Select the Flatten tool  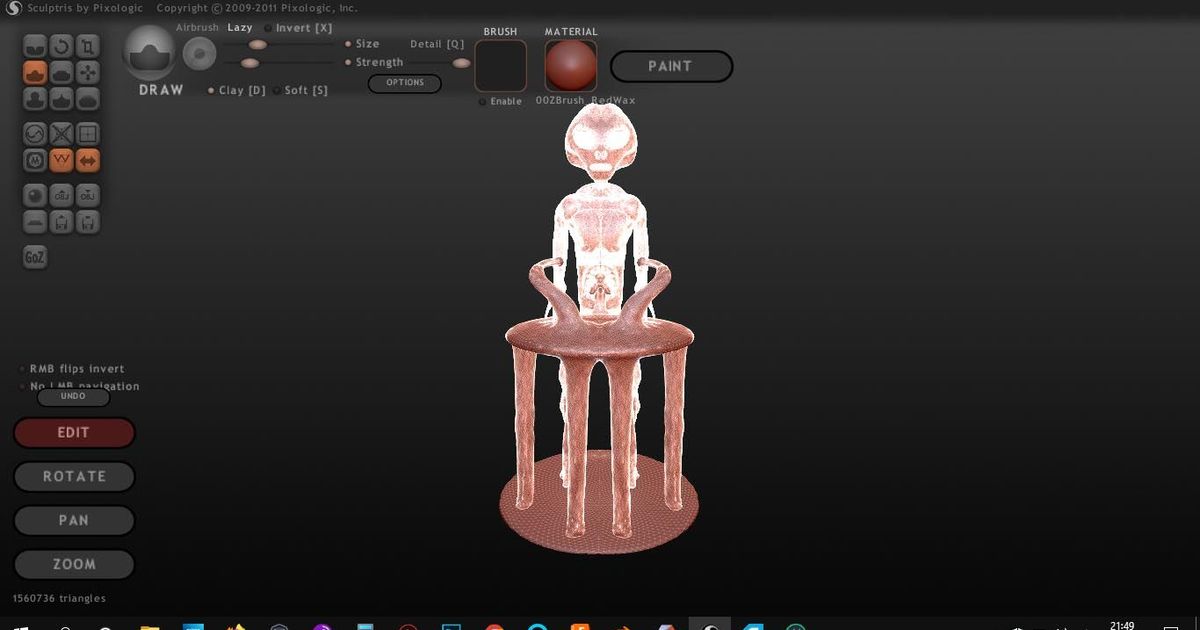coord(60,72)
